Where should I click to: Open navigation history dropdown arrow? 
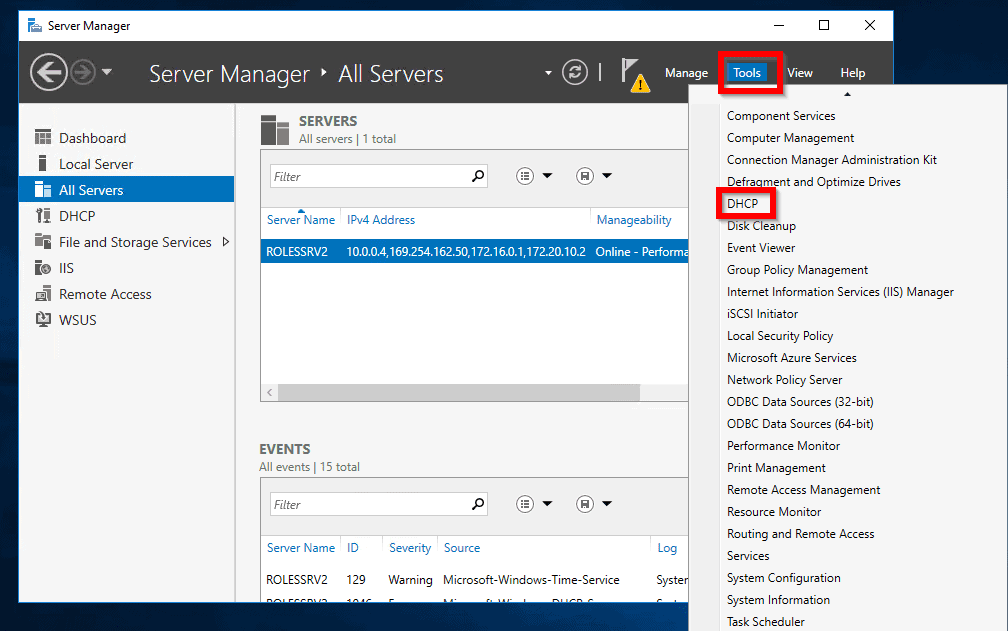click(107, 72)
